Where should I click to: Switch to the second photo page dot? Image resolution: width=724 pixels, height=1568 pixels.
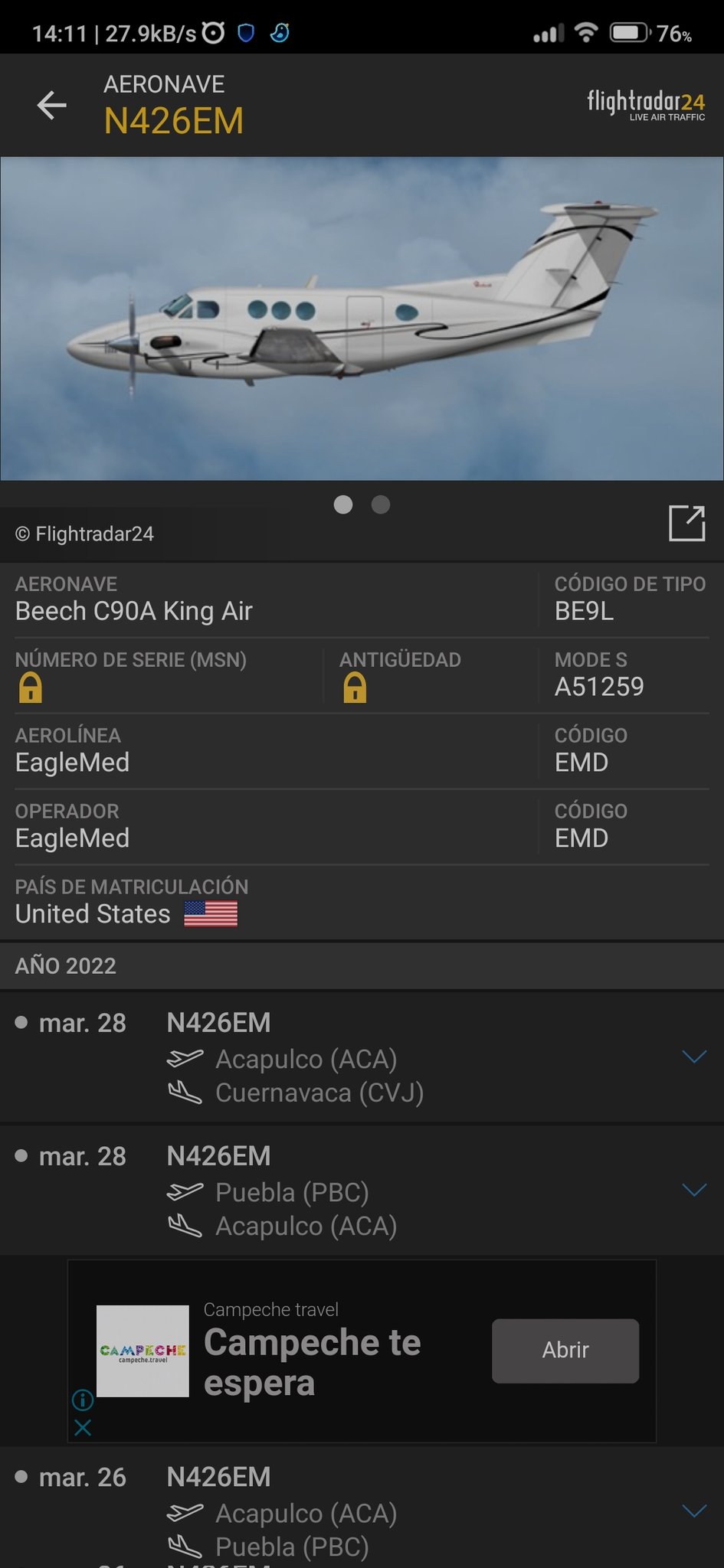click(x=381, y=505)
